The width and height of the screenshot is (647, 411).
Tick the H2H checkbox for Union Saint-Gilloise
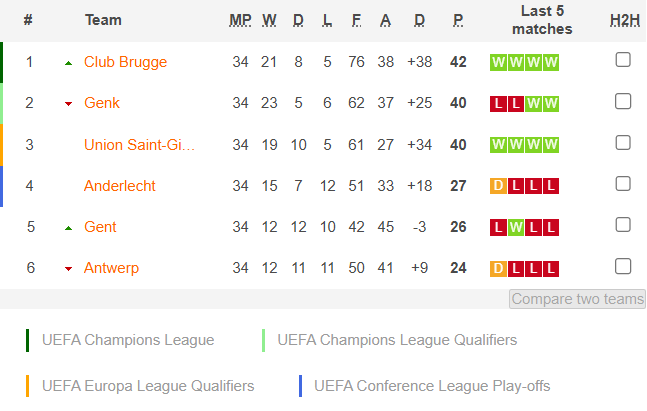click(x=623, y=143)
